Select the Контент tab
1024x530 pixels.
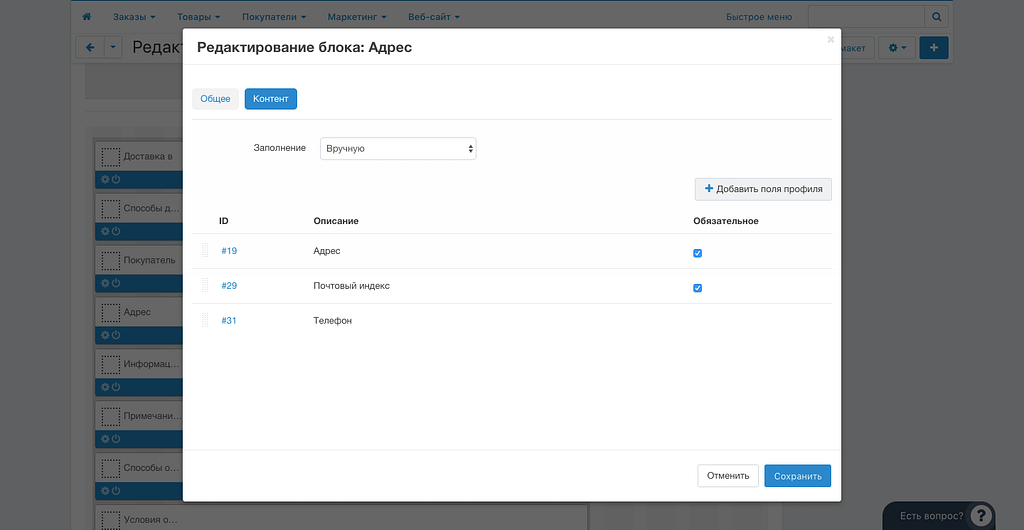270,99
